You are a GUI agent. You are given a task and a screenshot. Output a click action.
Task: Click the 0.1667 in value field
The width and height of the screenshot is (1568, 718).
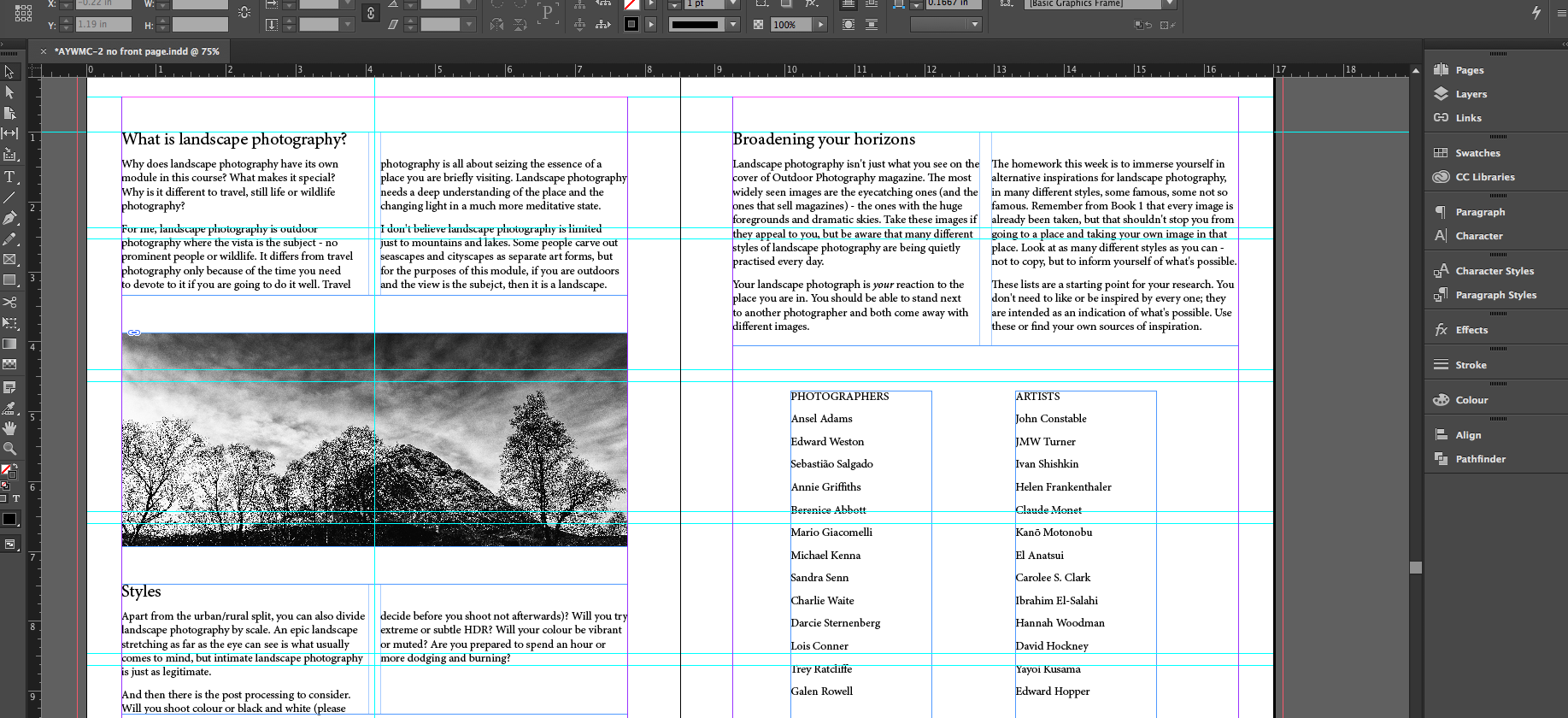pyautogui.click(x=952, y=4)
